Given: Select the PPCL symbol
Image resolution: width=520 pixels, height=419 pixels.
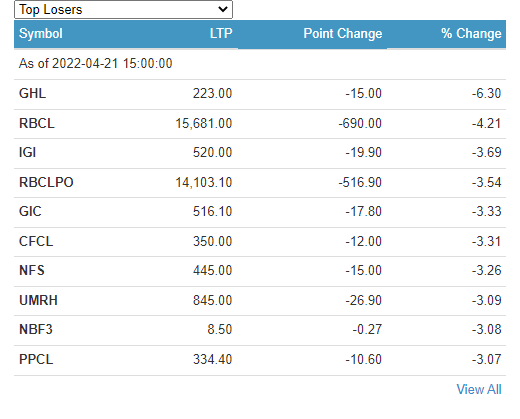Looking at the screenshot, I should pyautogui.click(x=36, y=359).
